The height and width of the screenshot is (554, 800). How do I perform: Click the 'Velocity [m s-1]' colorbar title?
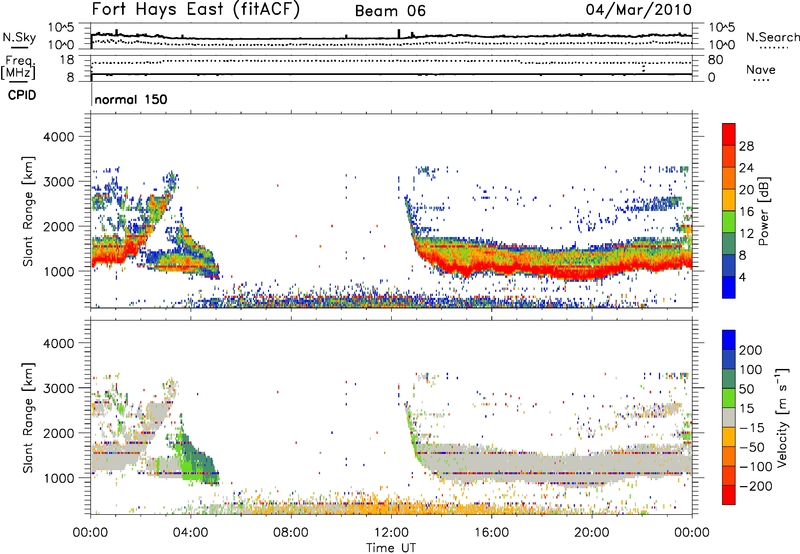[x=782, y=417]
